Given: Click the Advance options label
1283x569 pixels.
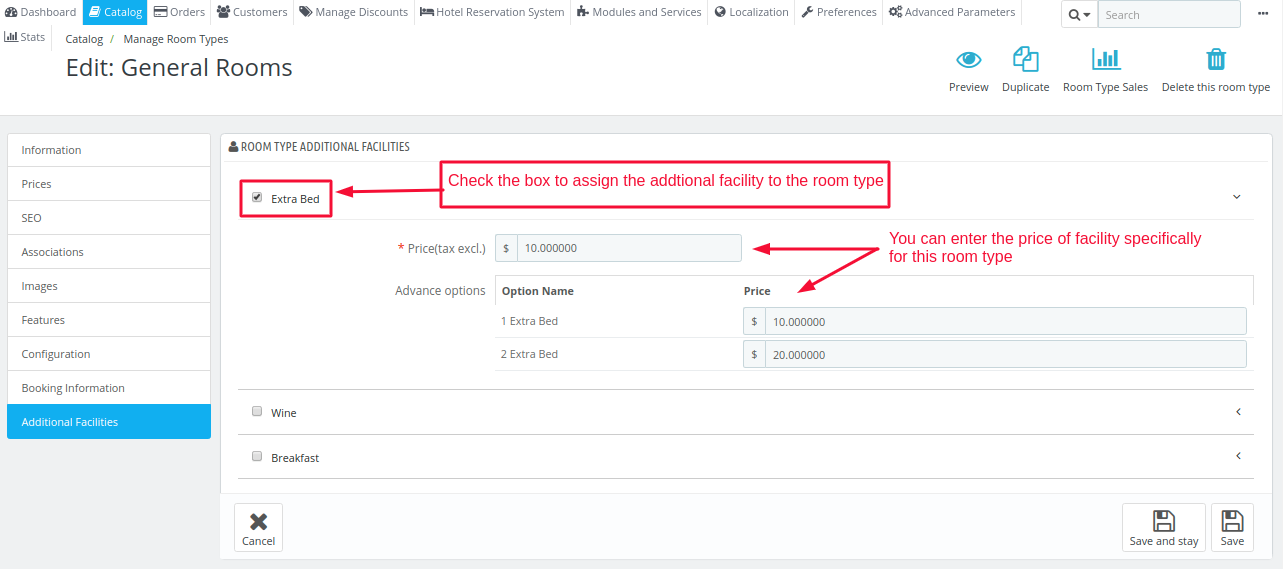Looking at the screenshot, I should [x=440, y=291].
